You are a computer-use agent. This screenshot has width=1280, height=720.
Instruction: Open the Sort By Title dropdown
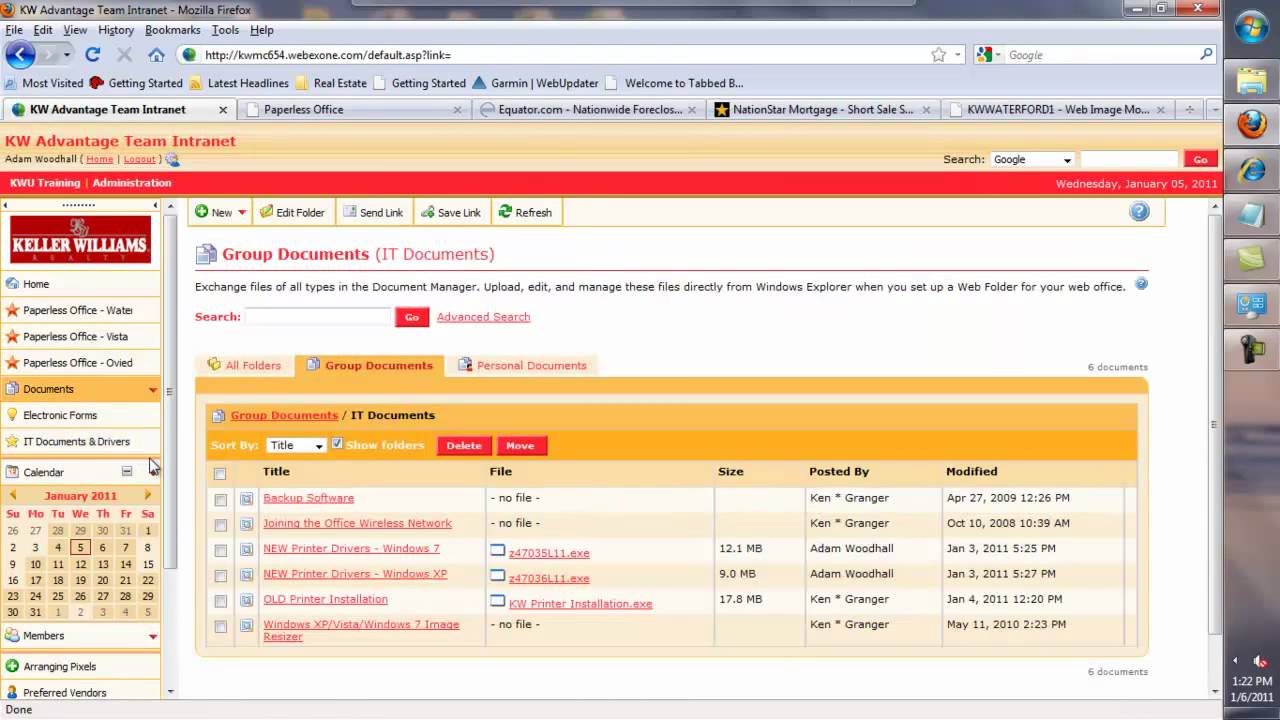297,445
